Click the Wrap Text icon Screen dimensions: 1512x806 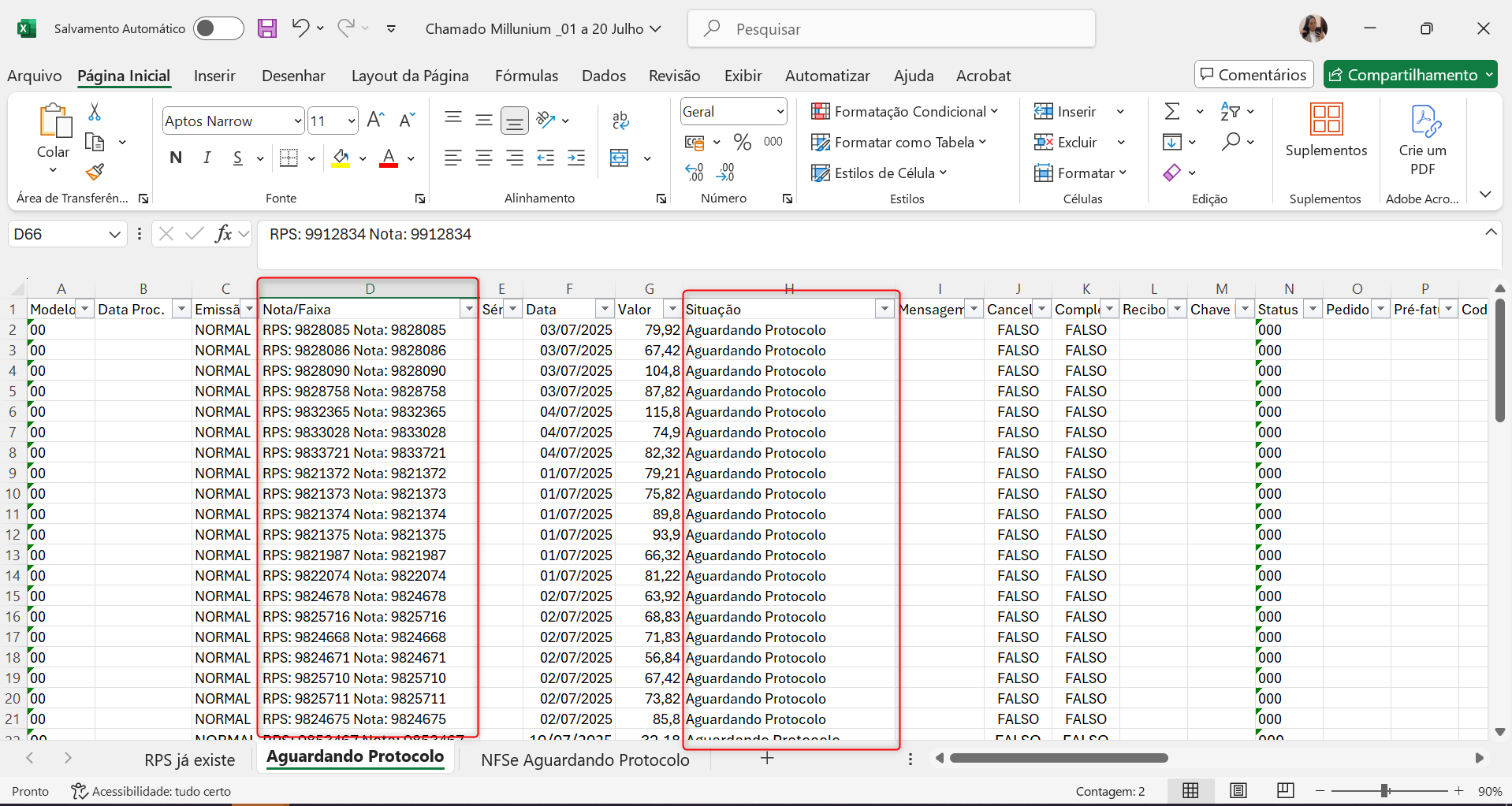tap(620, 120)
